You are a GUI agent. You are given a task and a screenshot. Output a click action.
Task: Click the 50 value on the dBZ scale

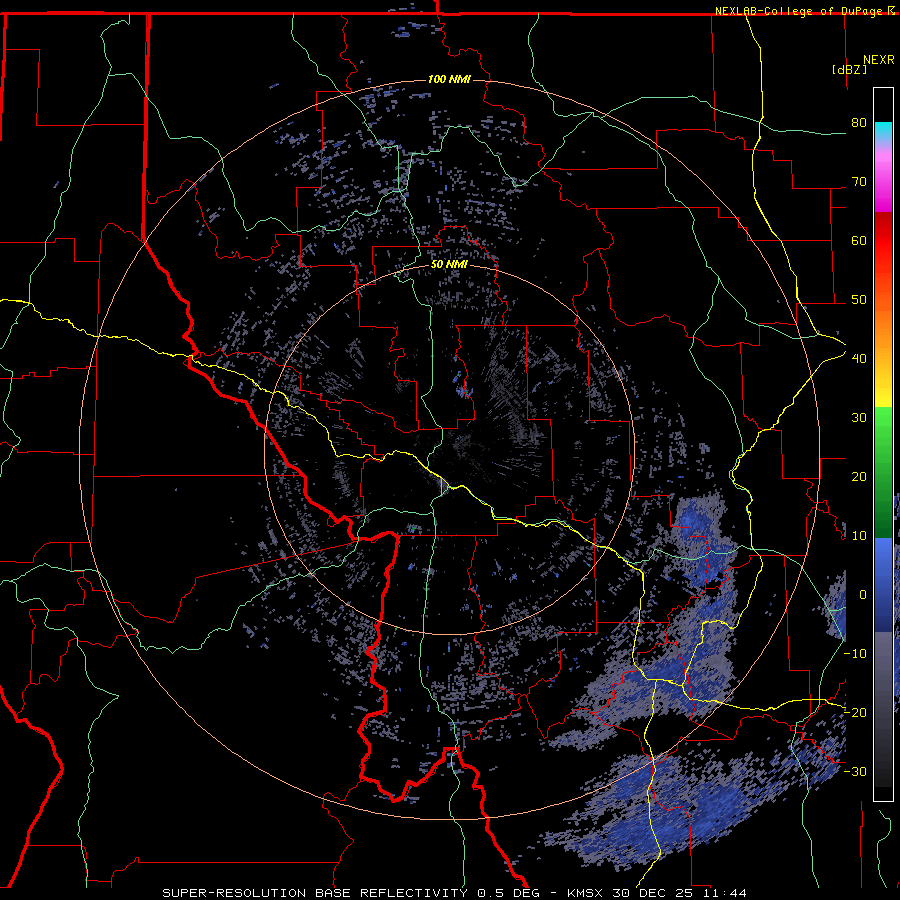[859, 300]
